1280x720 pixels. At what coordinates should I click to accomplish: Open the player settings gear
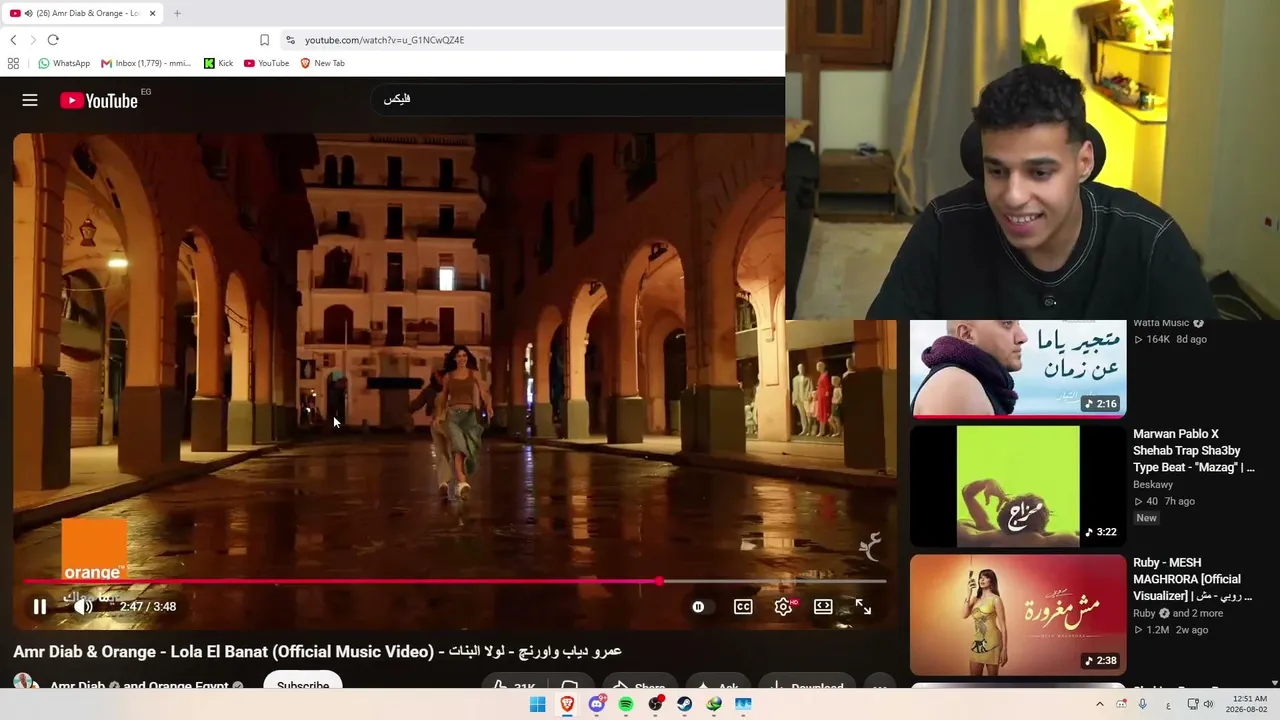coord(784,607)
